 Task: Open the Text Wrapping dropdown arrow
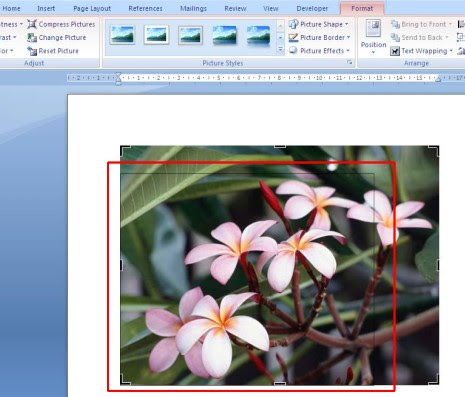(x=451, y=51)
